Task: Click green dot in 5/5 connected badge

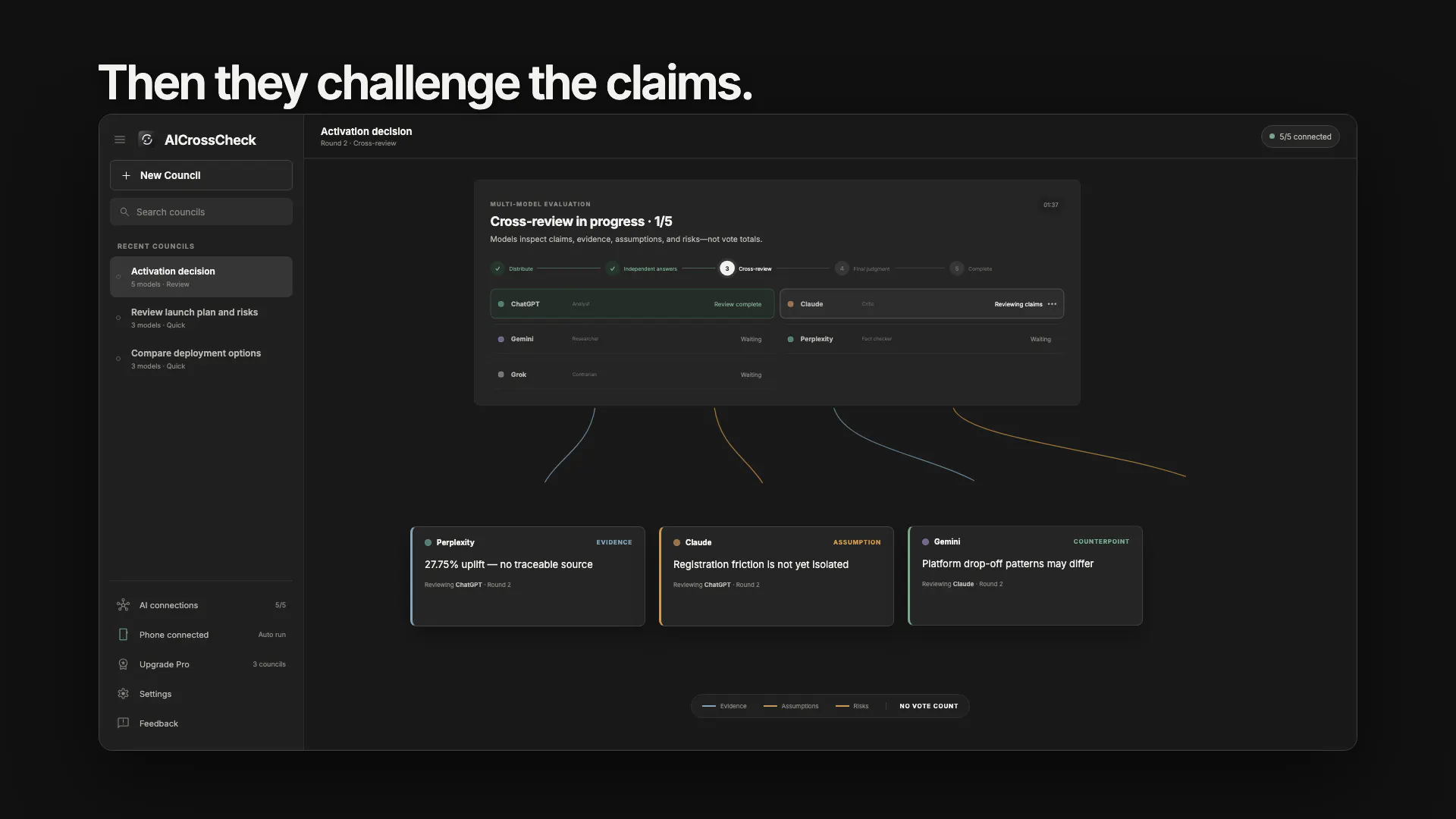Action: coord(1272,136)
